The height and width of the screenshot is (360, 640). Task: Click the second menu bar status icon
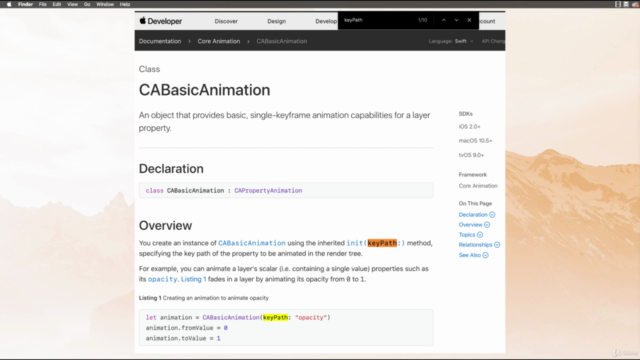point(626,4)
